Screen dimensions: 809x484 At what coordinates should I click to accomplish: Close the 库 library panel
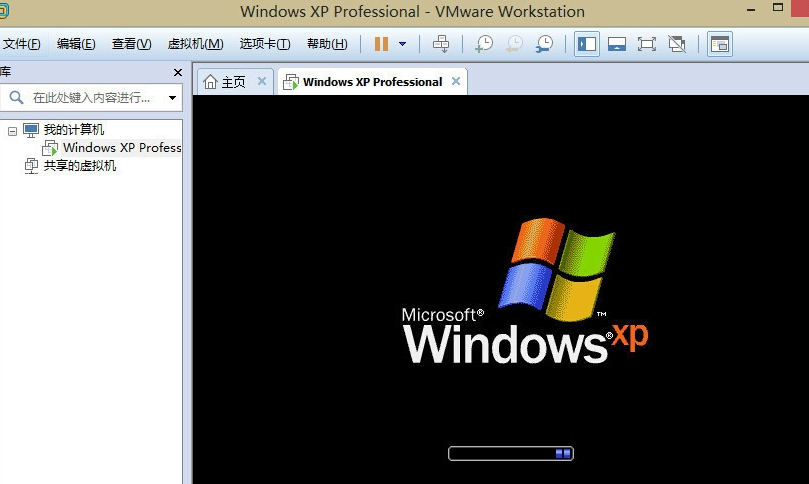coord(178,73)
